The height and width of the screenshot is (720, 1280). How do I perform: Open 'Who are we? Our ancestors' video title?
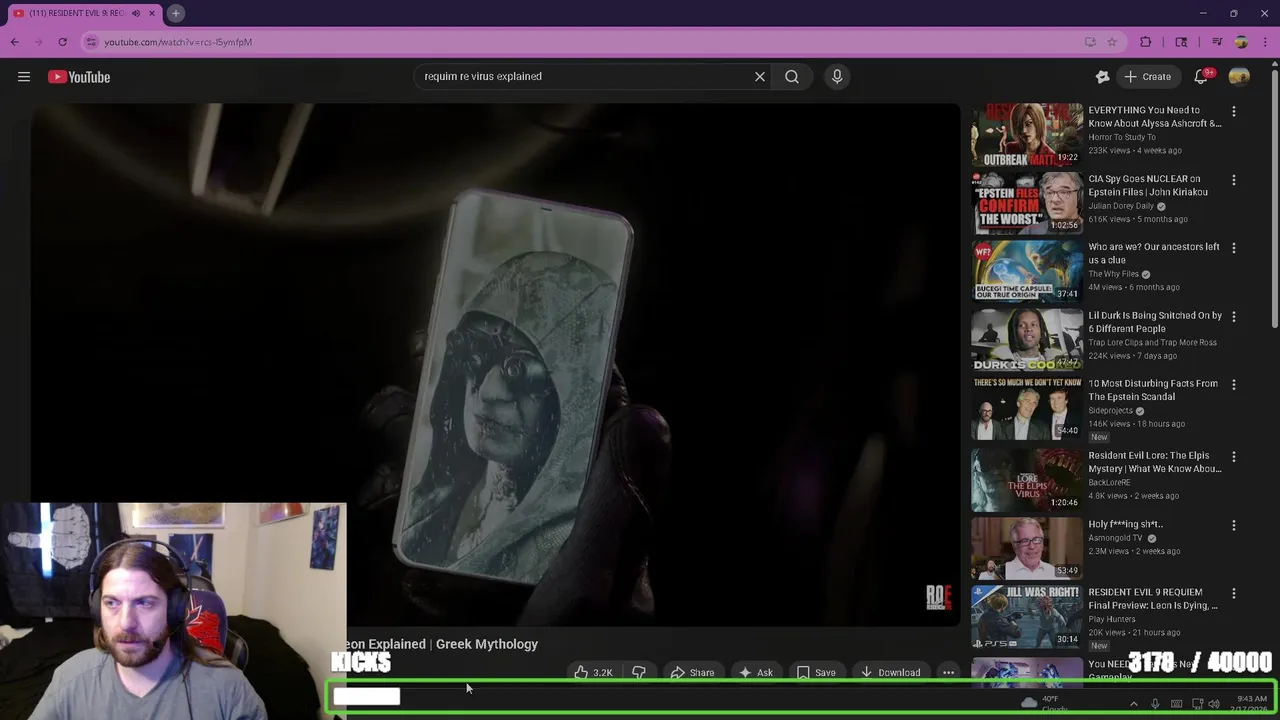pyautogui.click(x=1154, y=253)
